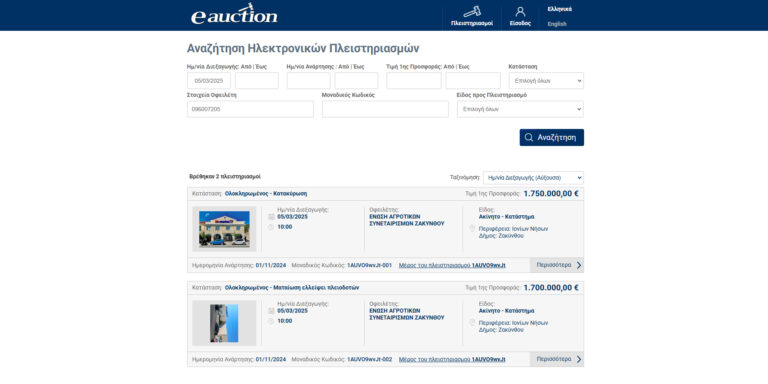Viewport: 768px width, 384px height.
Task: Click the Στοιχεία Οφειλέτη field
Action: click(x=250, y=109)
